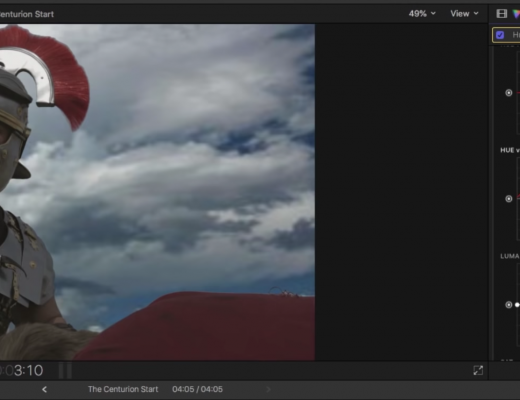Click the Centurion Start viewer title
Image resolution: width=520 pixels, height=400 pixels.
[x=27, y=14]
